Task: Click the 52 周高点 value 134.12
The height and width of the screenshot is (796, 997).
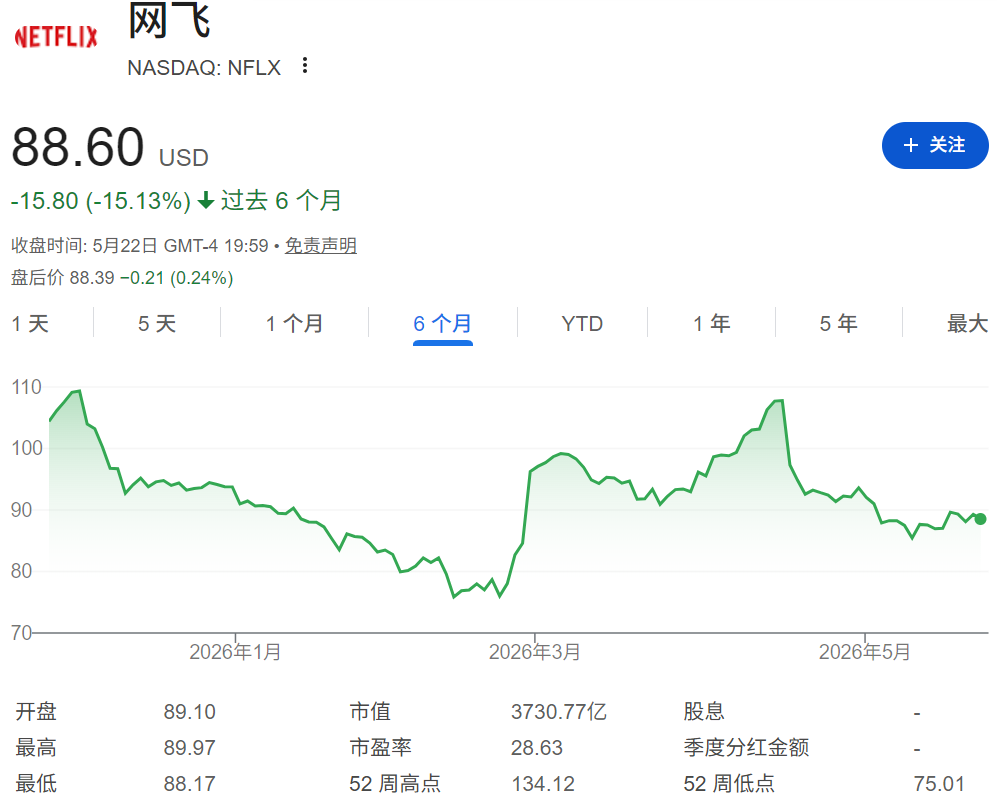Action: 543,783
